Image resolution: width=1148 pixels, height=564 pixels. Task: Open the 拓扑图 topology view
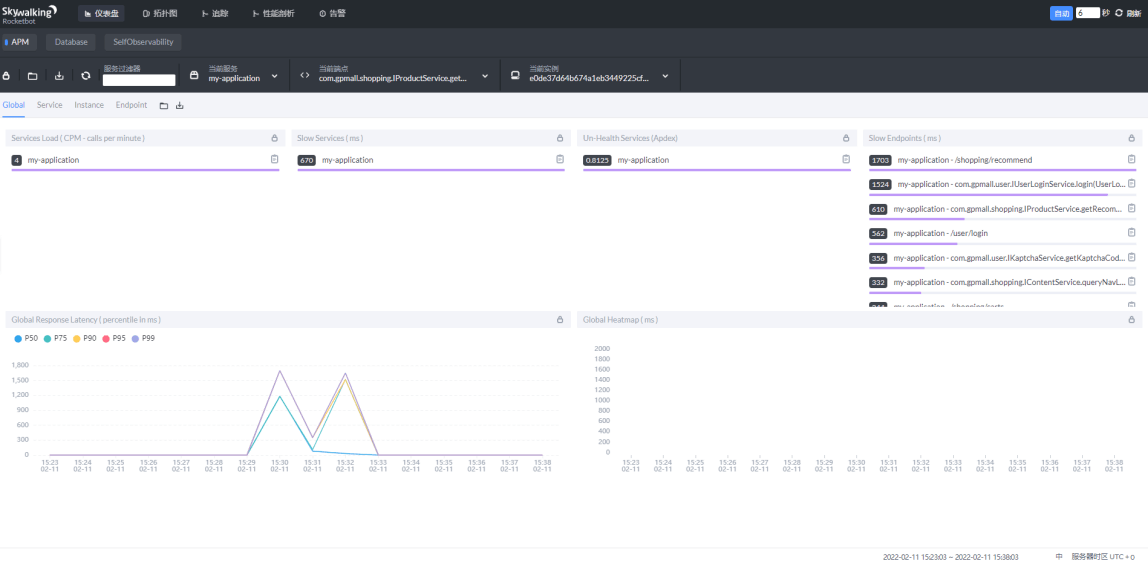pos(160,13)
